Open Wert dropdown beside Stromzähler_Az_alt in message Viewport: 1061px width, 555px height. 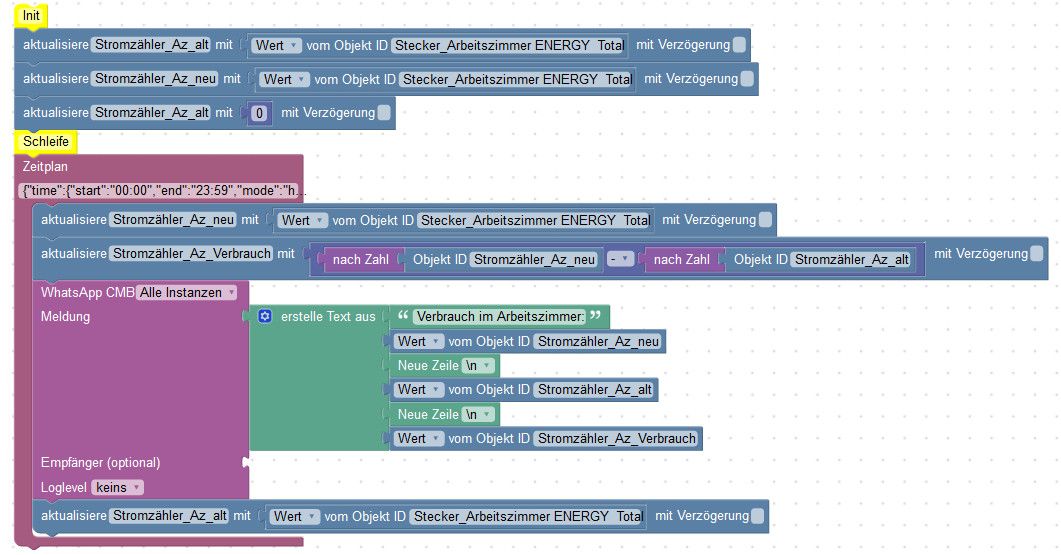click(x=419, y=390)
